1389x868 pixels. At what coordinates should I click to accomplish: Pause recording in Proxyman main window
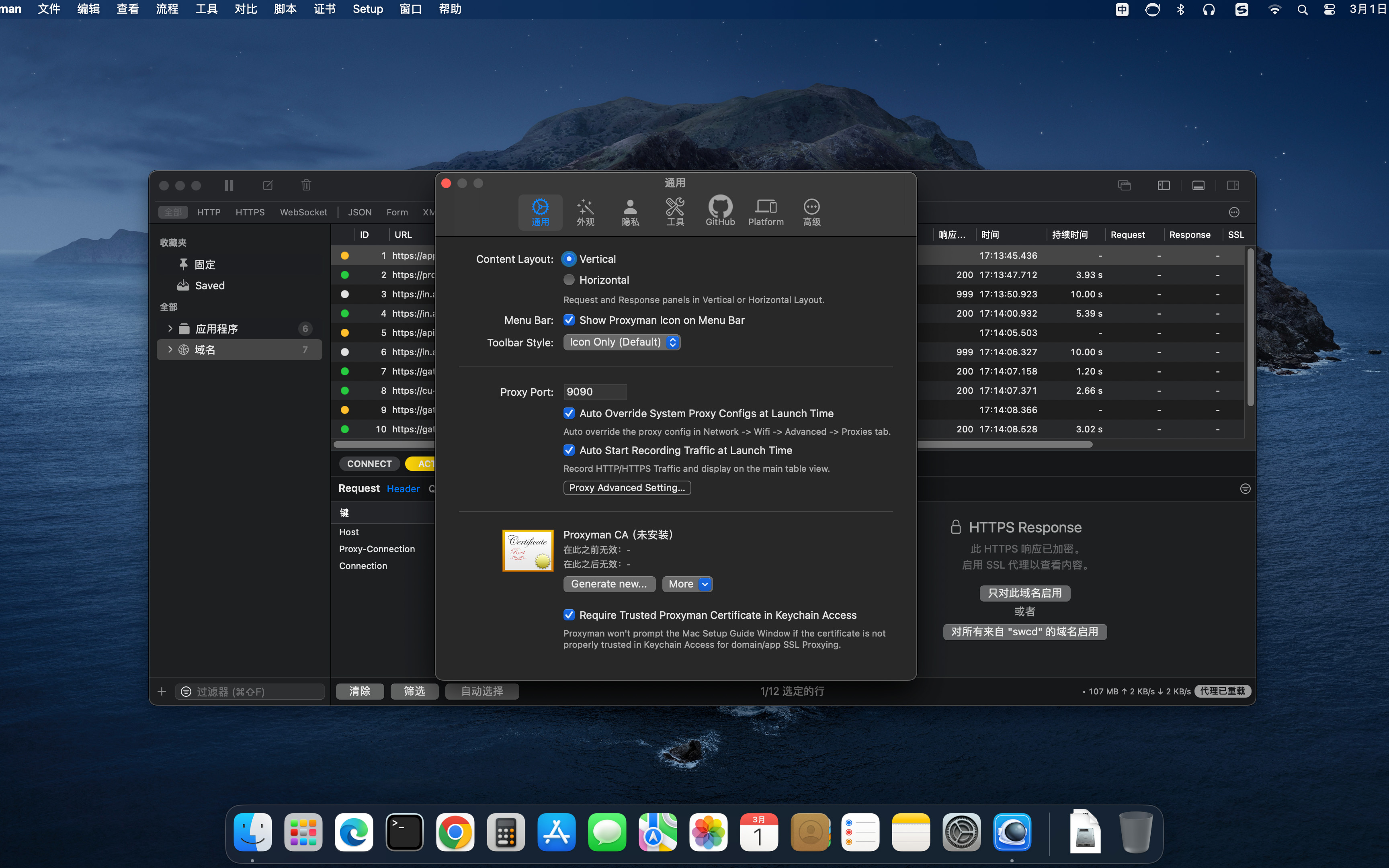[x=228, y=185]
